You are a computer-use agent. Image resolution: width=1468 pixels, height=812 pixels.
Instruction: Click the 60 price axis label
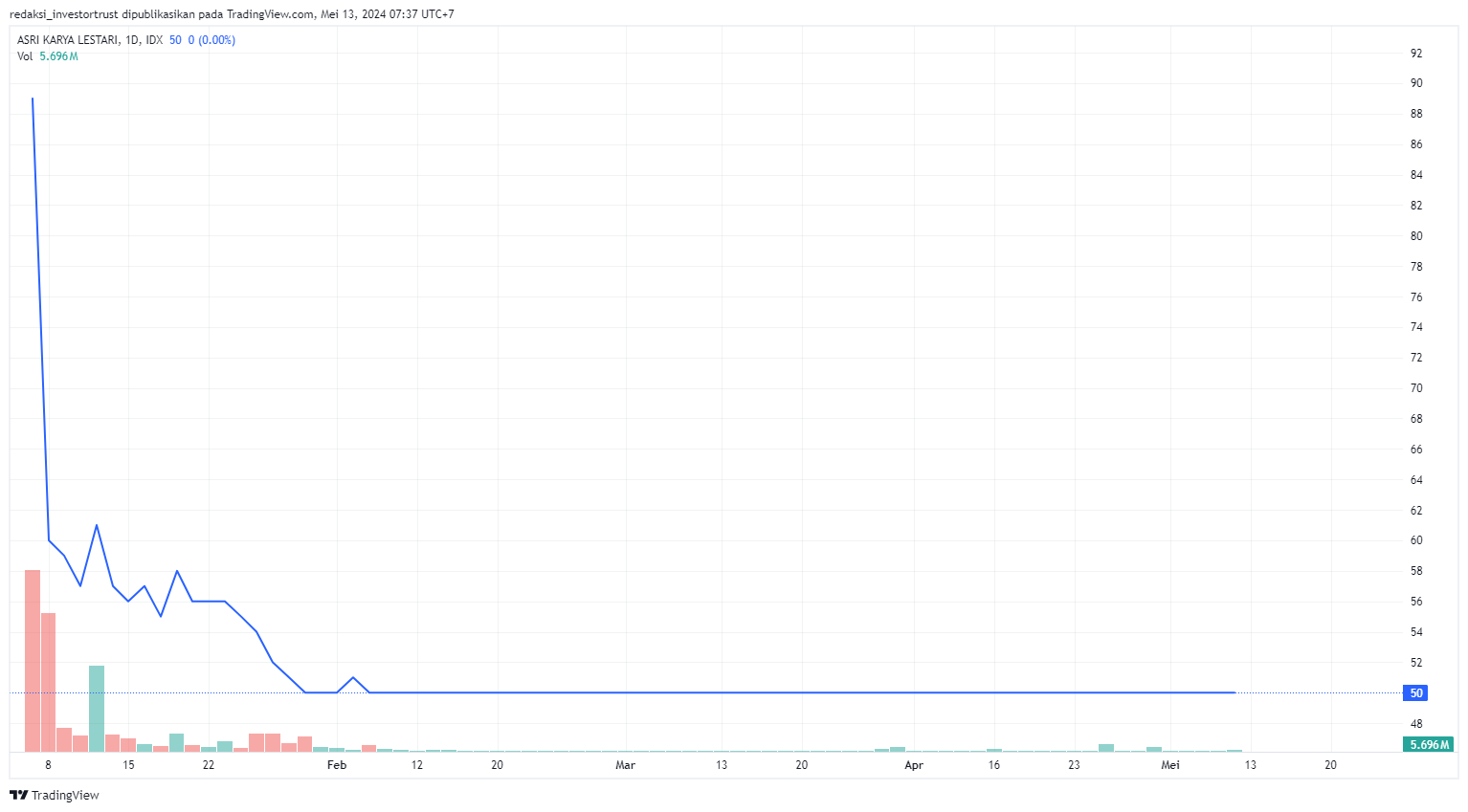pyautogui.click(x=1416, y=540)
